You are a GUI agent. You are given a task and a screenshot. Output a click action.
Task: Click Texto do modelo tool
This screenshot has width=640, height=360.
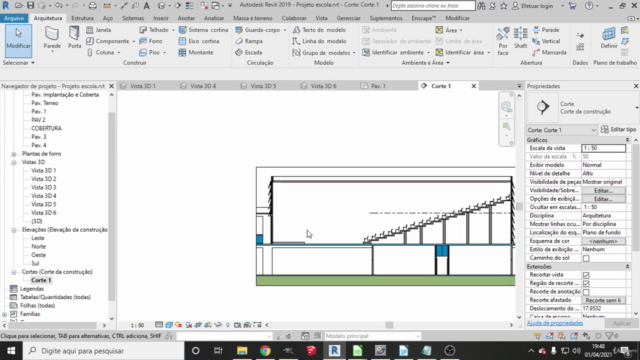coord(319,30)
